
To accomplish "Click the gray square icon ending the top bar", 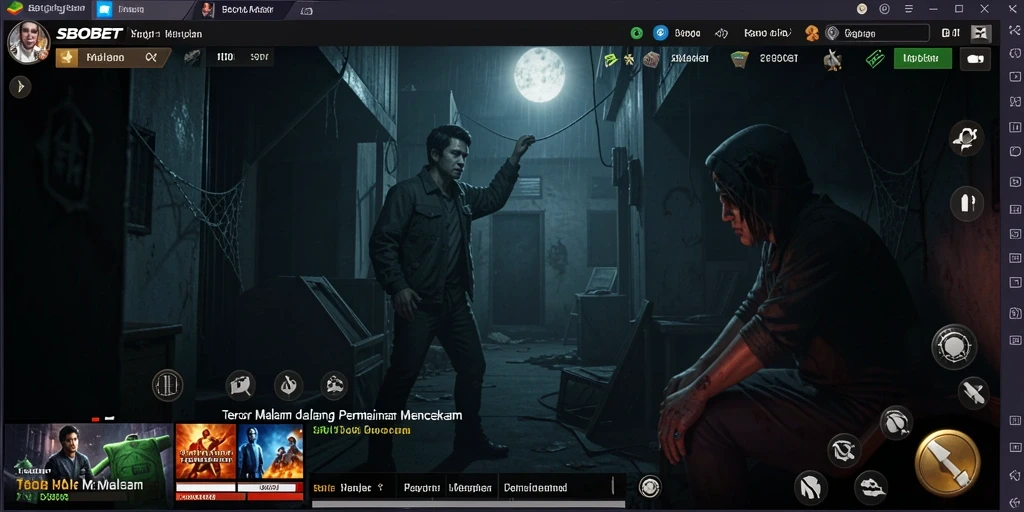I will [x=981, y=33].
